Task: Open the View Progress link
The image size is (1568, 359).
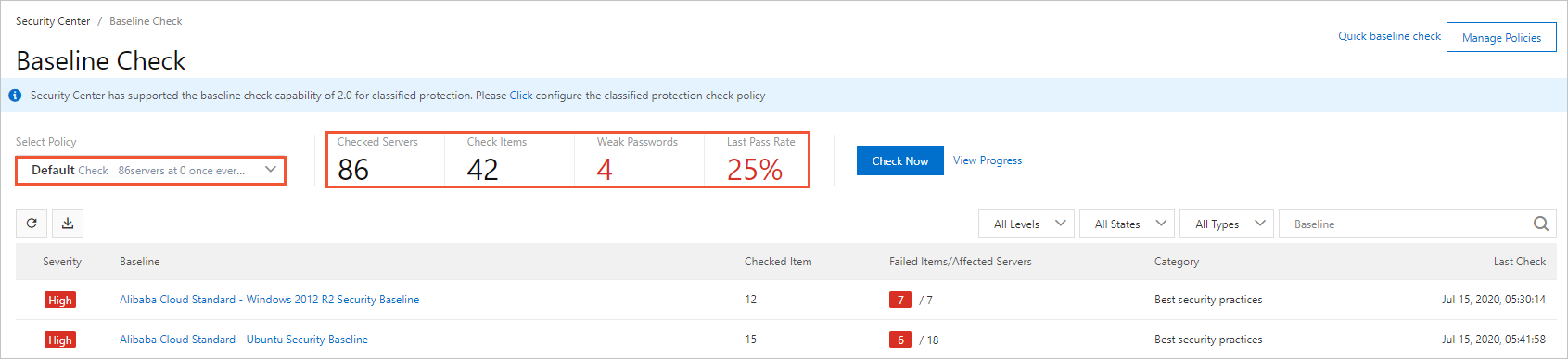Action: (x=988, y=160)
